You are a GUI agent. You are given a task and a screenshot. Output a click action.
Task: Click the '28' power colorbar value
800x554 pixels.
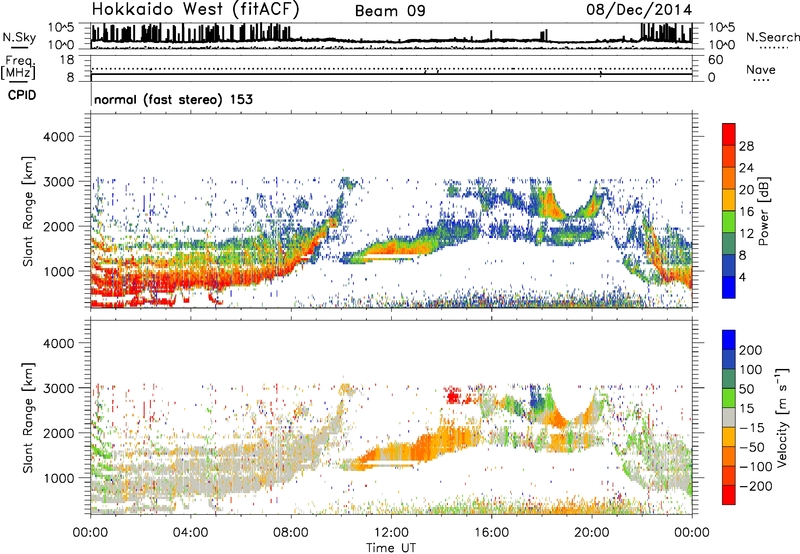pos(746,146)
